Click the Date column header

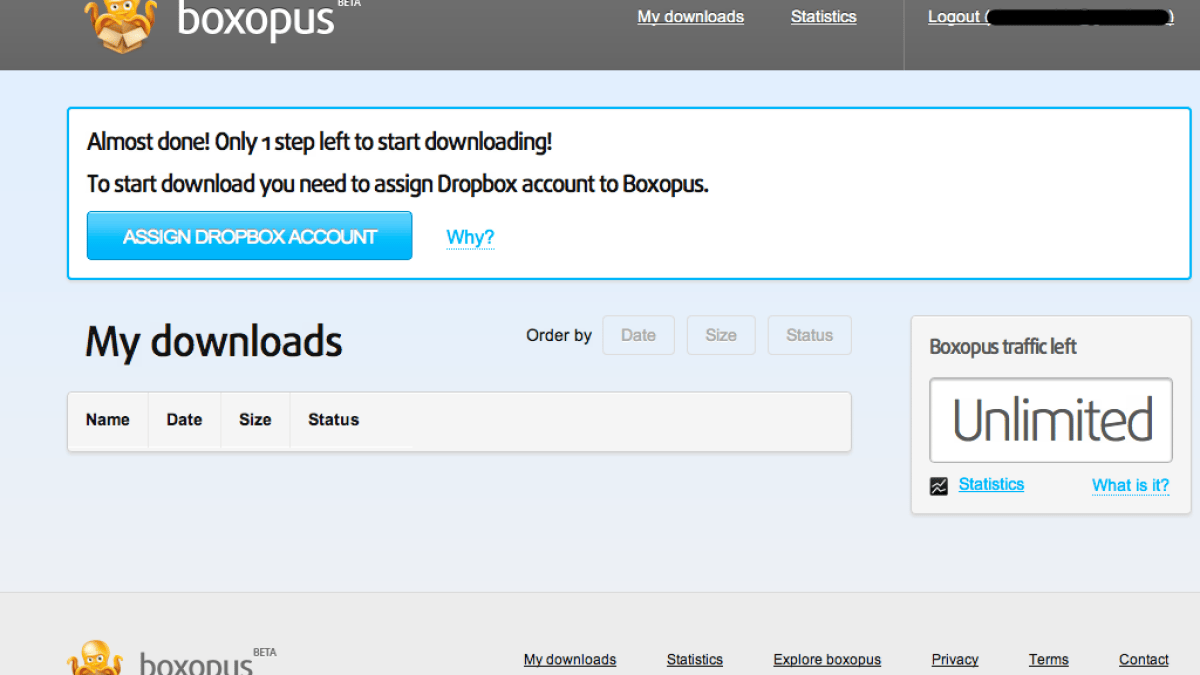tap(185, 420)
